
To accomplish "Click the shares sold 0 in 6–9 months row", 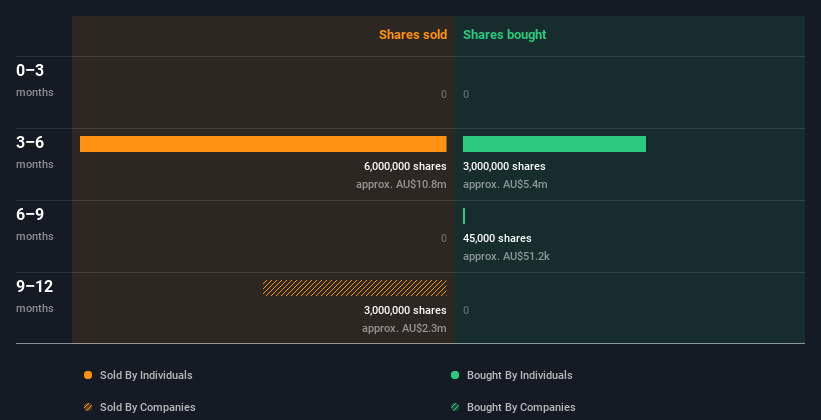I will click(444, 238).
